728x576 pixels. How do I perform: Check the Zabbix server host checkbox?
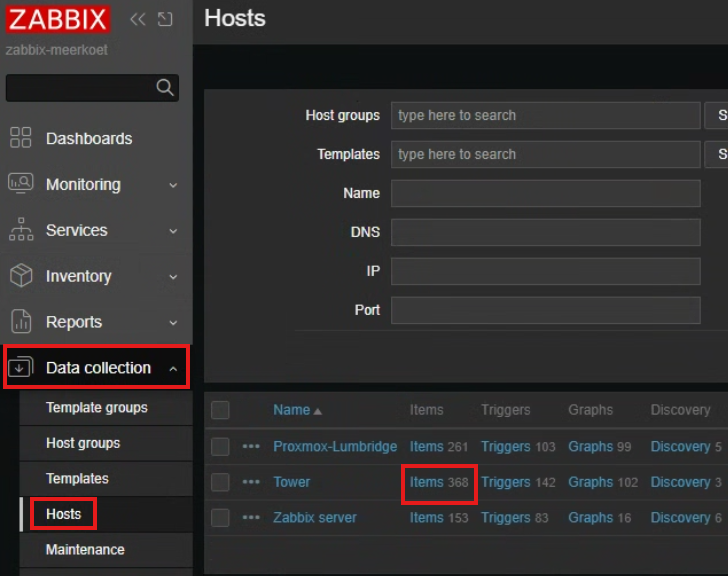click(x=220, y=518)
